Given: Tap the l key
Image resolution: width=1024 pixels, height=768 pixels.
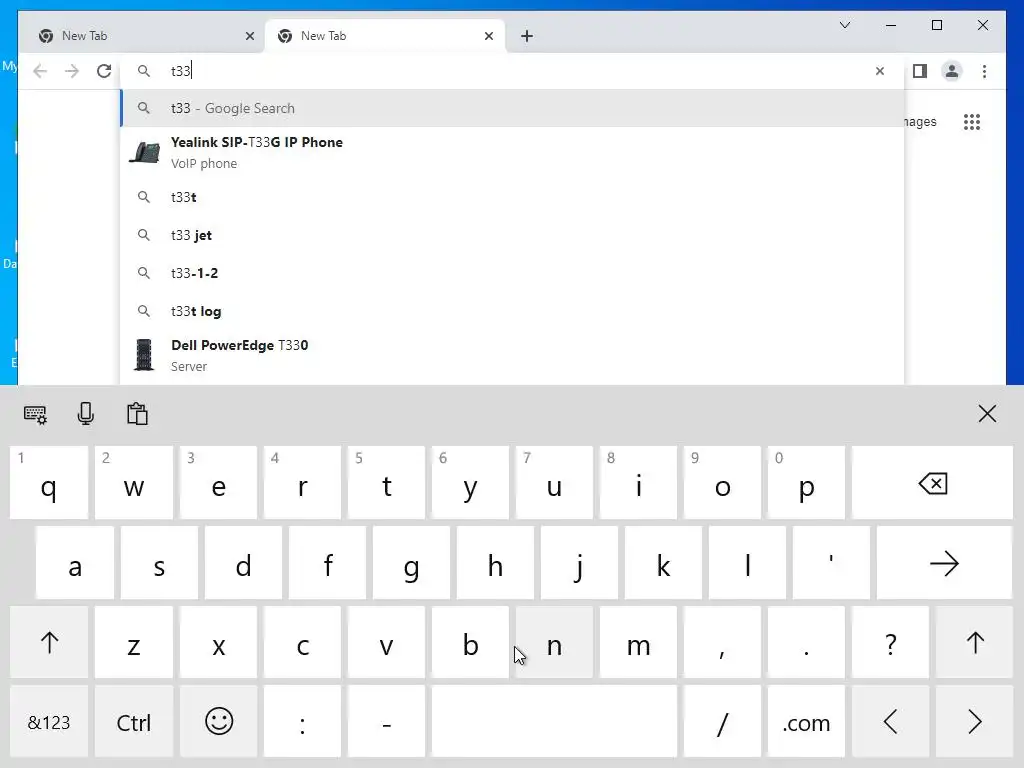Looking at the screenshot, I should tap(748, 564).
